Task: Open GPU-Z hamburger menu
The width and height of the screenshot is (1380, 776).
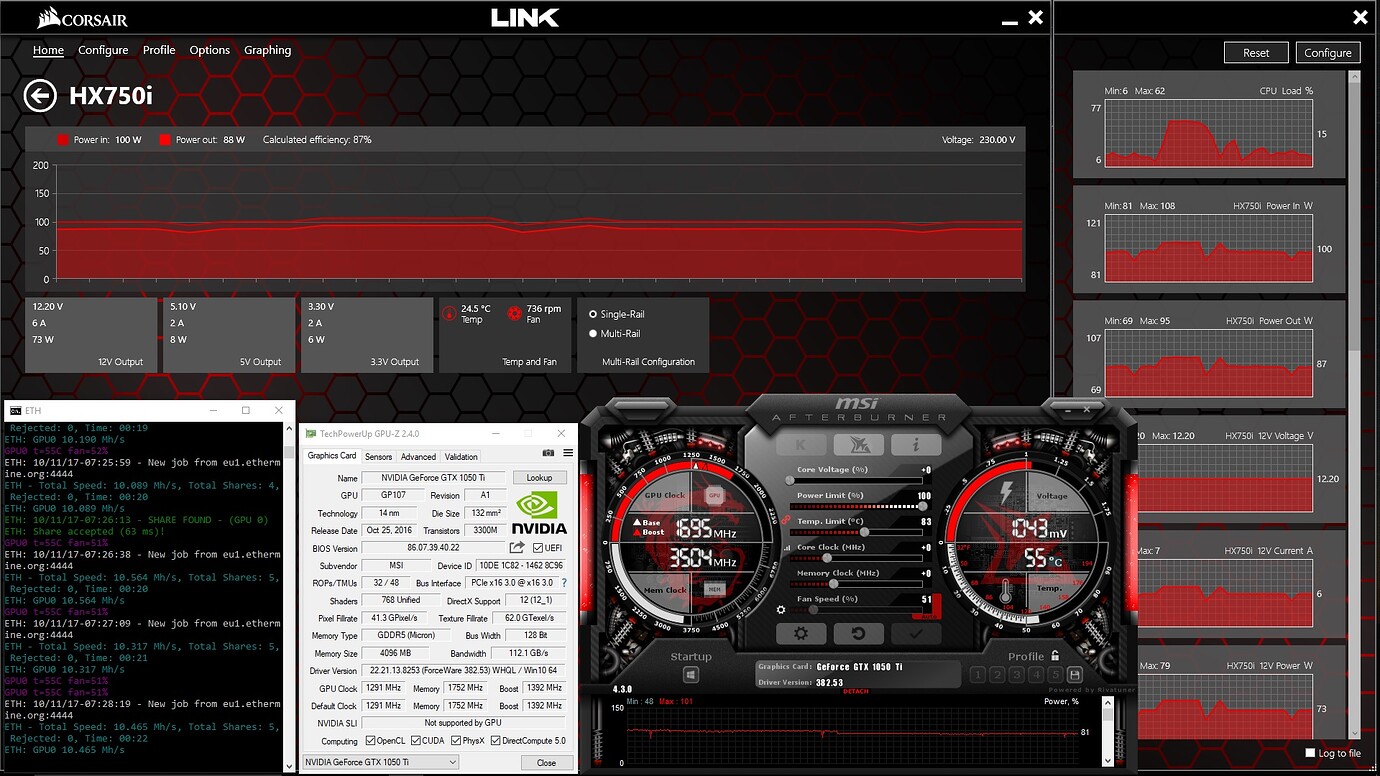Action: pyautogui.click(x=567, y=453)
